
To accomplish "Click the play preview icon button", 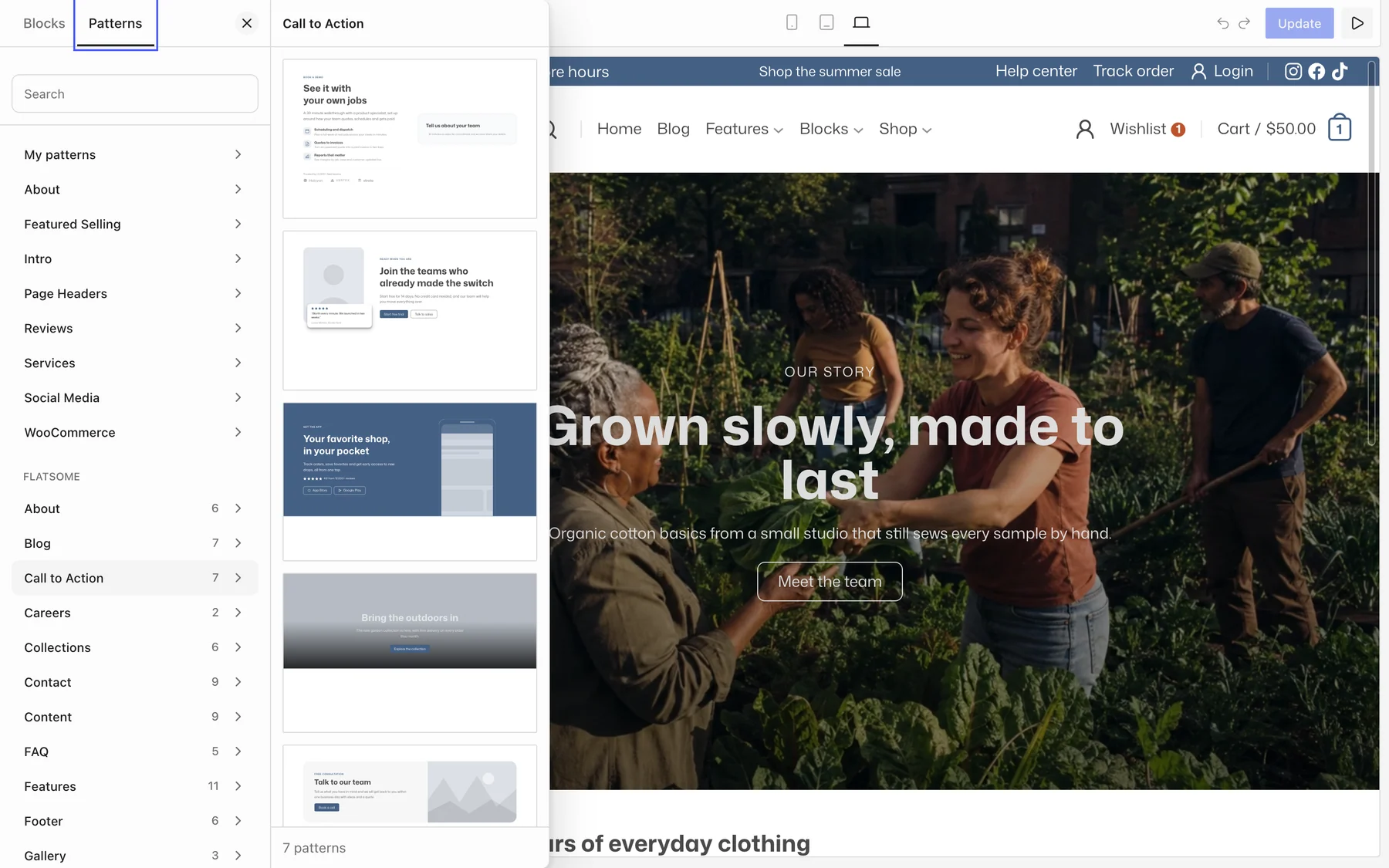I will (x=1357, y=23).
